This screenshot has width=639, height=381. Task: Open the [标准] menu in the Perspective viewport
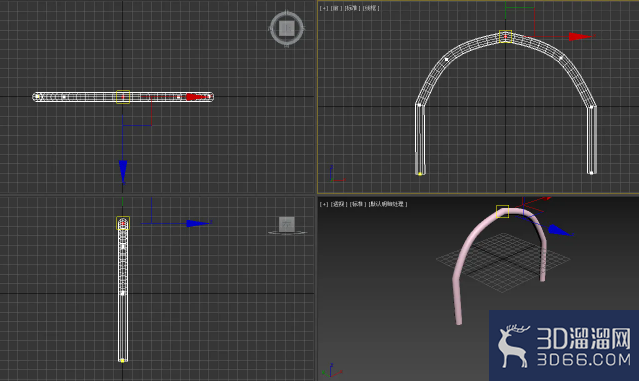click(x=357, y=204)
